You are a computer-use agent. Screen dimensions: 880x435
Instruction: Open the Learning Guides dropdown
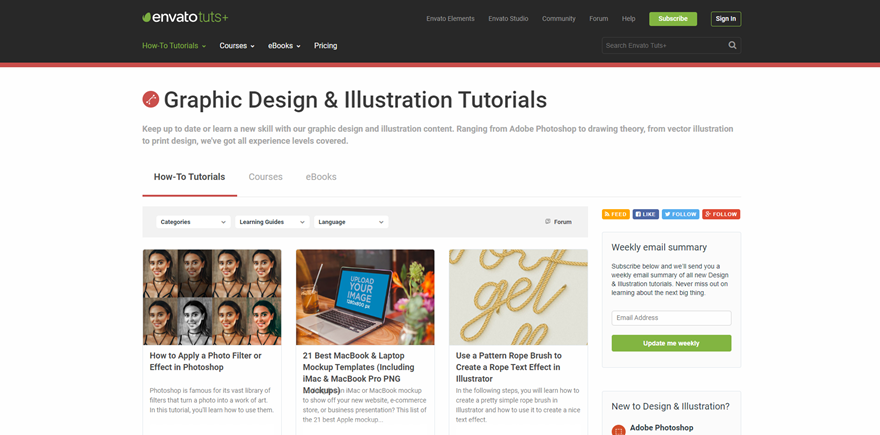coord(272,222)
